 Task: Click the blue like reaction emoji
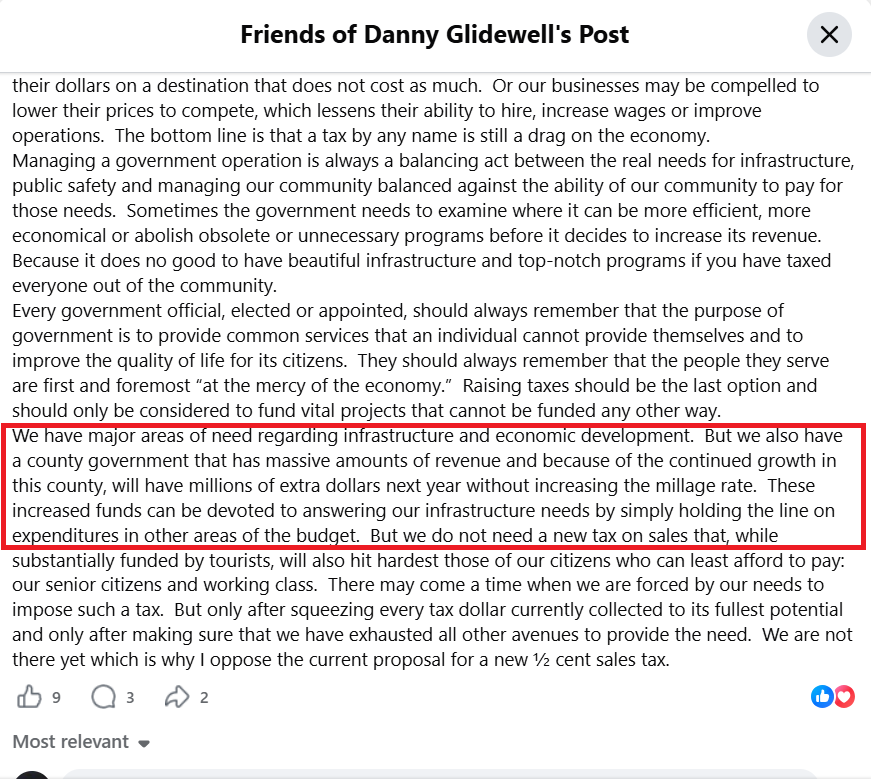822,697
